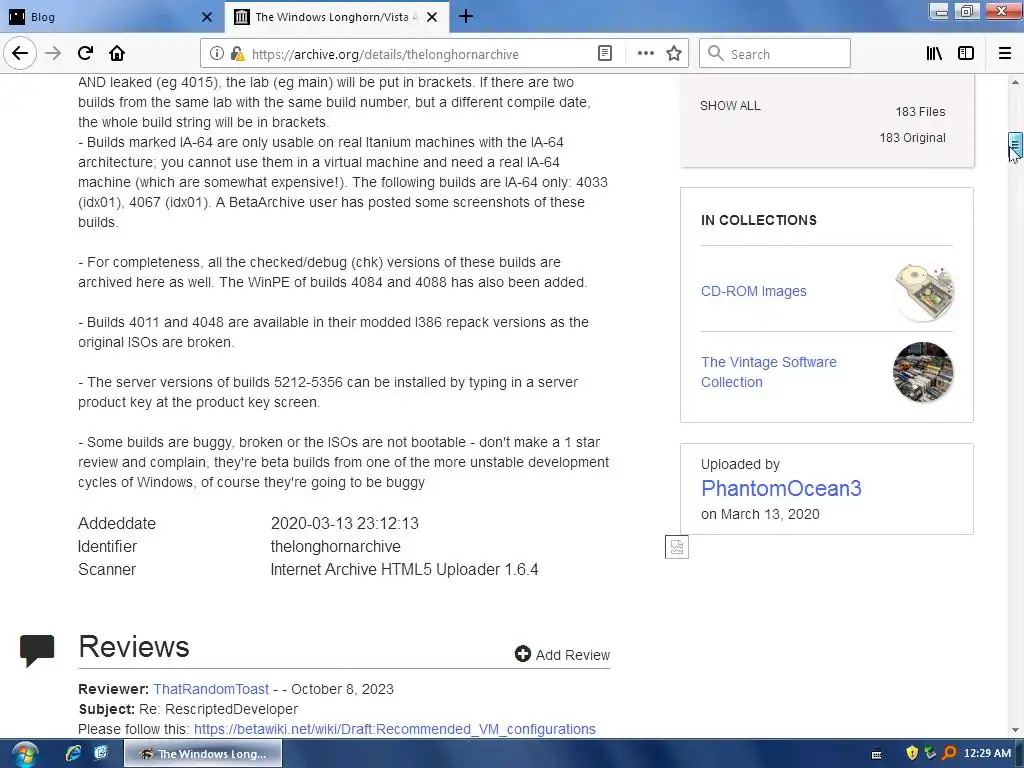Open the 183 Files link
1024x768 pixels.
pyautogui.click(x=920, y=112)
